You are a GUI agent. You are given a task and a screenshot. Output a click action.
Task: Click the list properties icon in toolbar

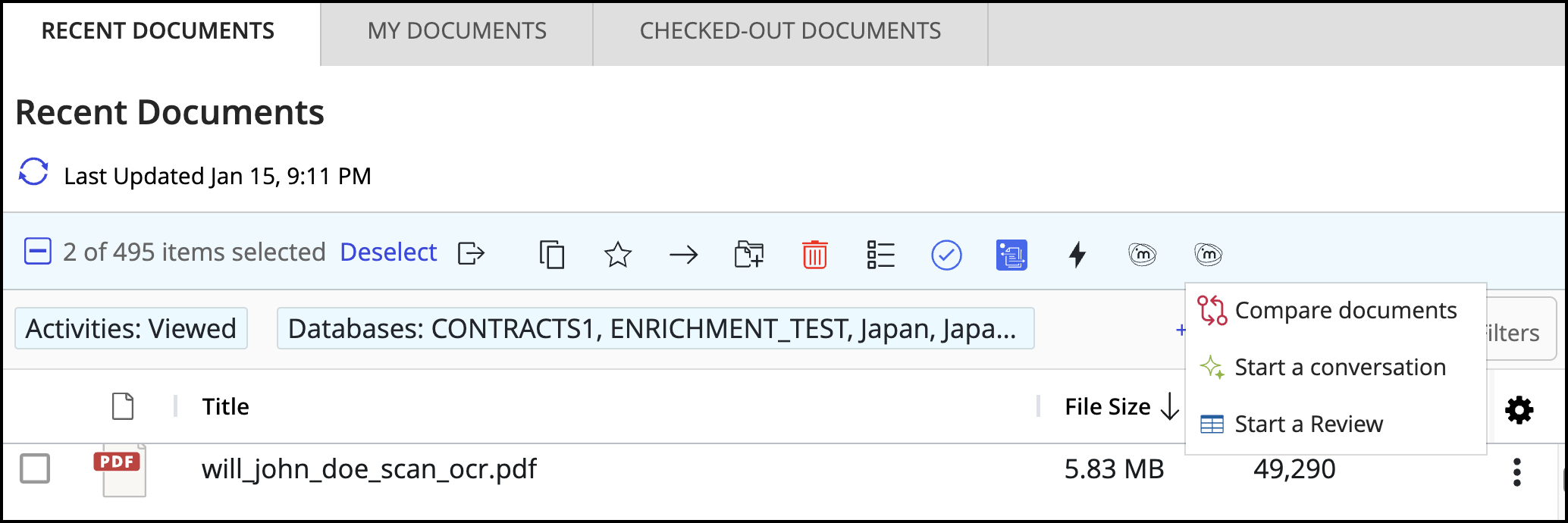pos(880,255)
